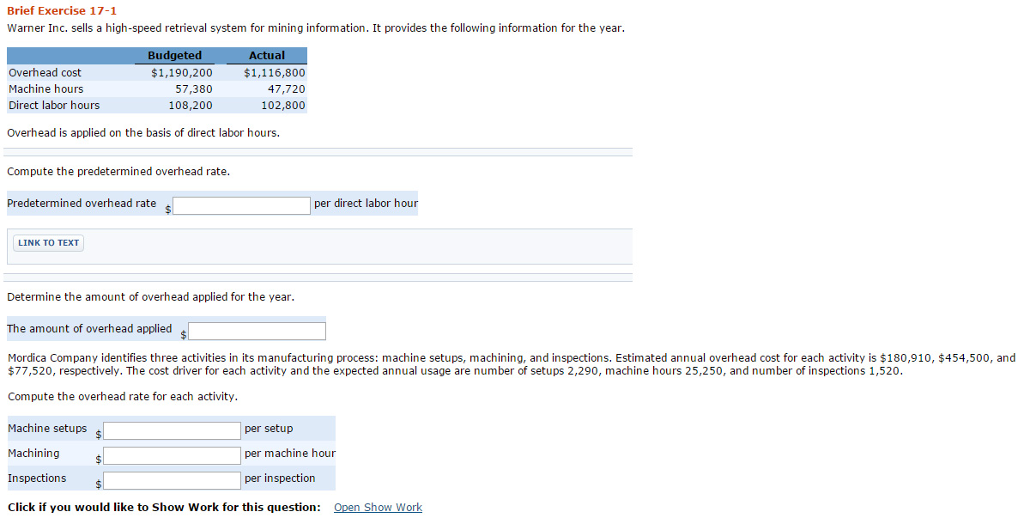1024x518 pixels.
Task: Select the budgeted machine hours value 57,380
Action: pyautogui.click(x=193, y=89)
